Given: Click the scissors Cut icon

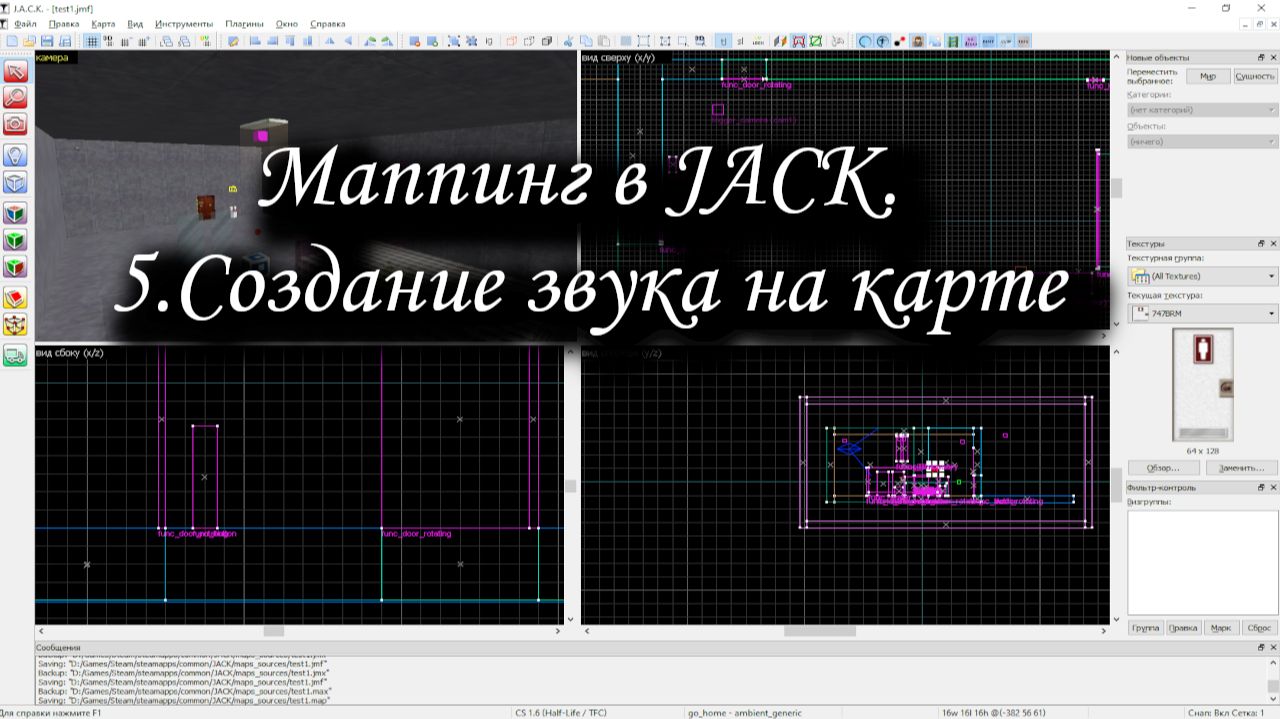Looking at the screenshot, I should point(567,41).
